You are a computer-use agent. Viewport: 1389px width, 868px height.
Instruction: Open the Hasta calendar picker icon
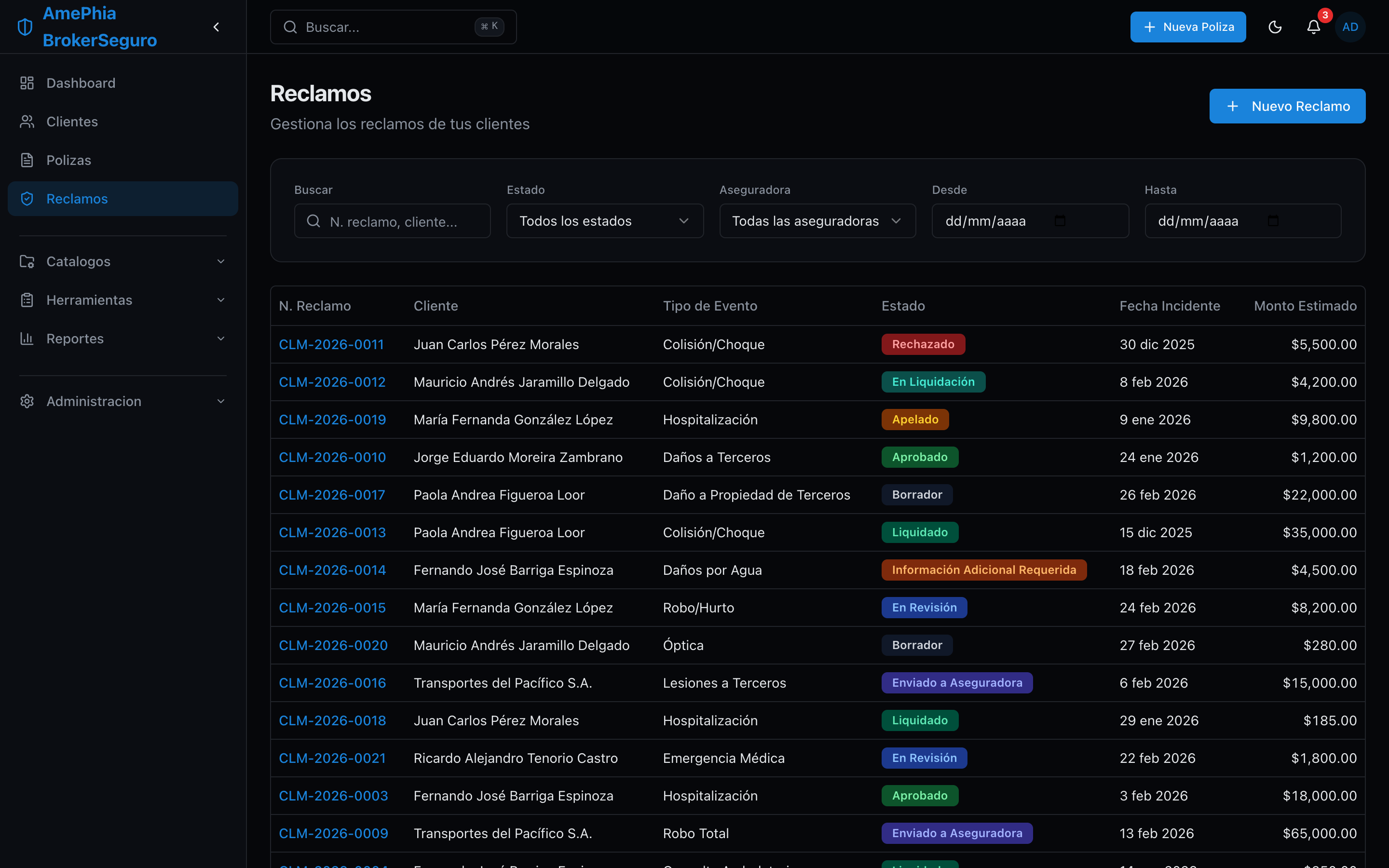(1272, 221)
